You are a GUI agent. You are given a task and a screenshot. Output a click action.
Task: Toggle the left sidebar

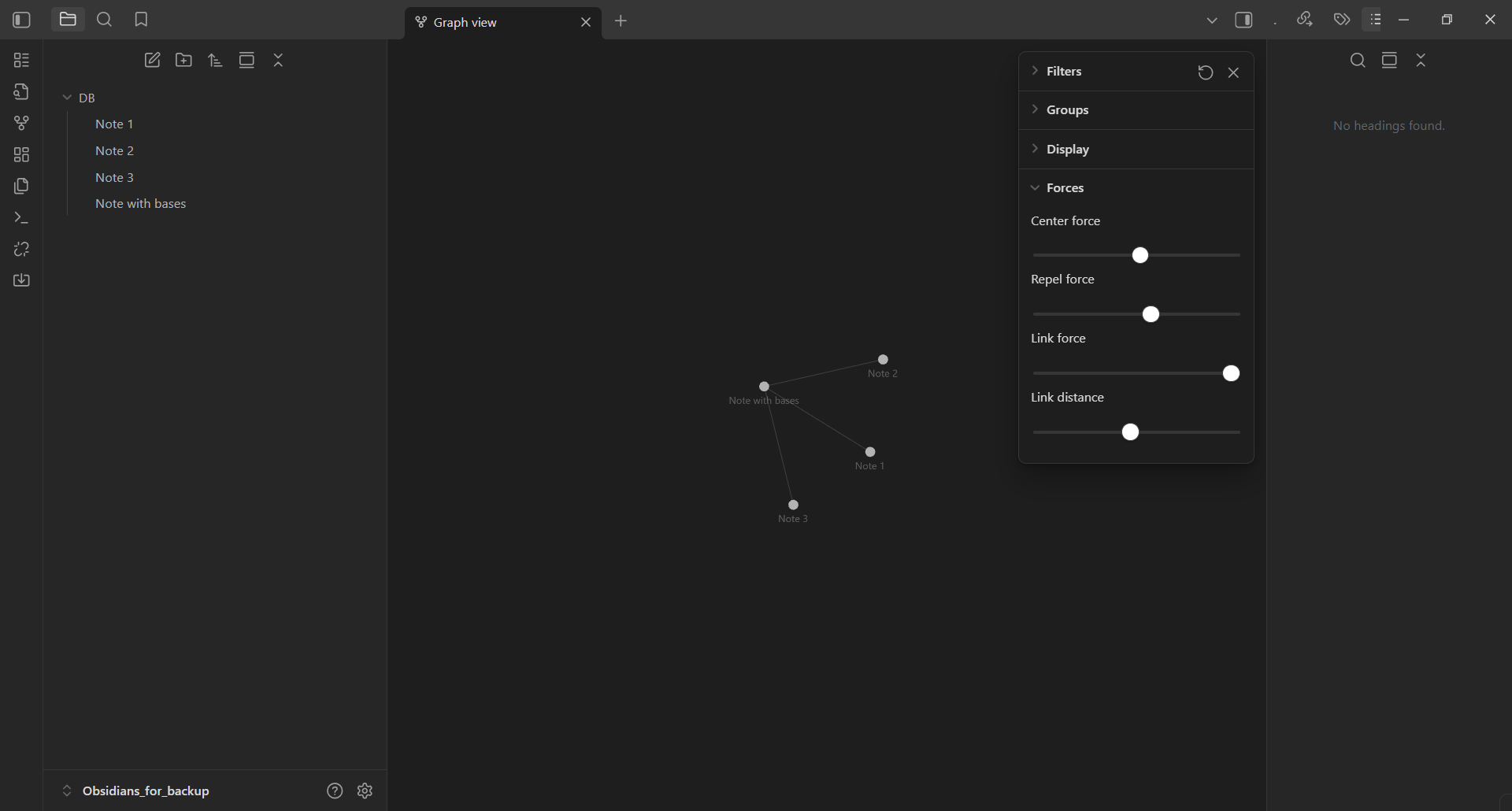point(21,20)
